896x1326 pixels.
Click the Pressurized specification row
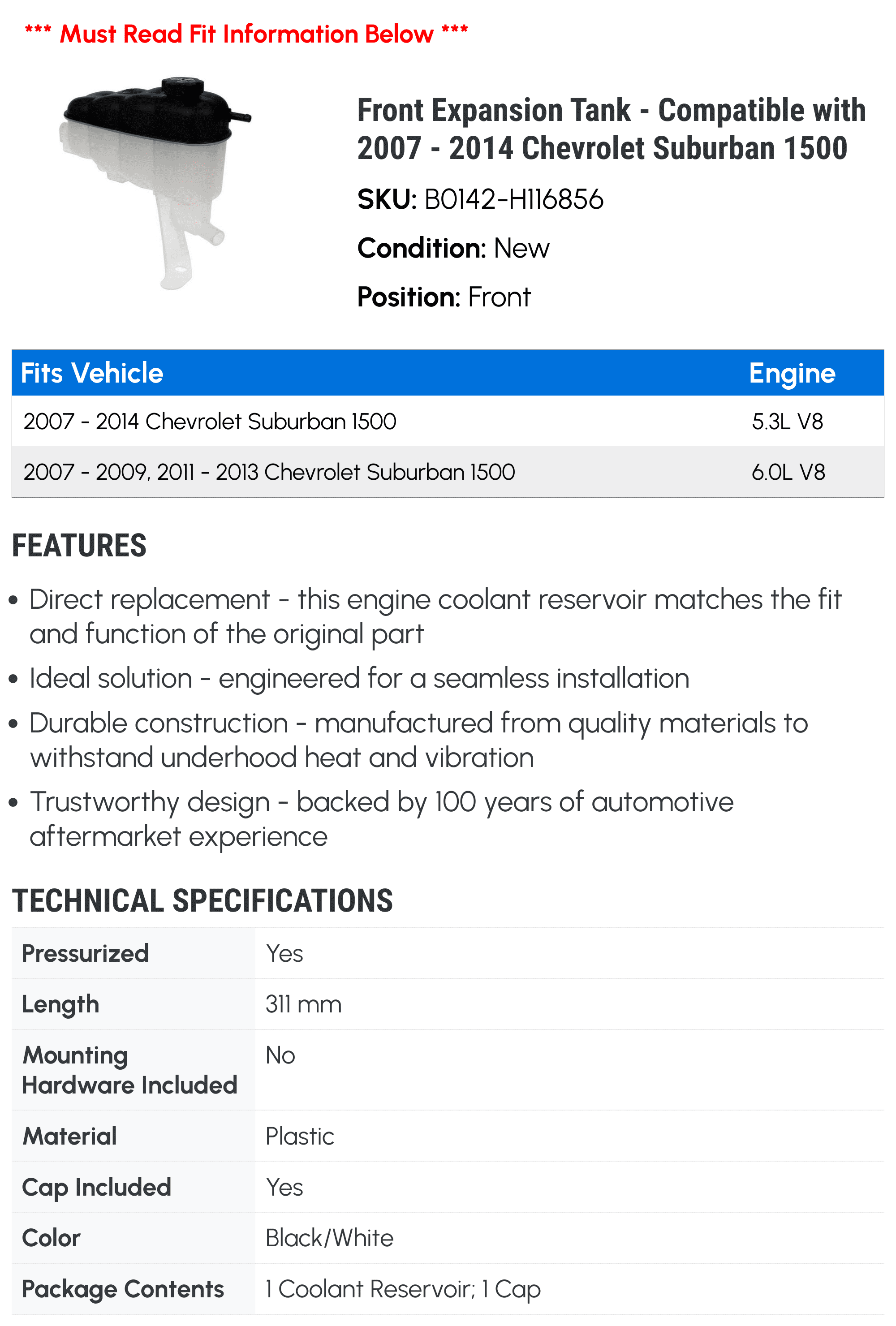[x=448, y=953]
